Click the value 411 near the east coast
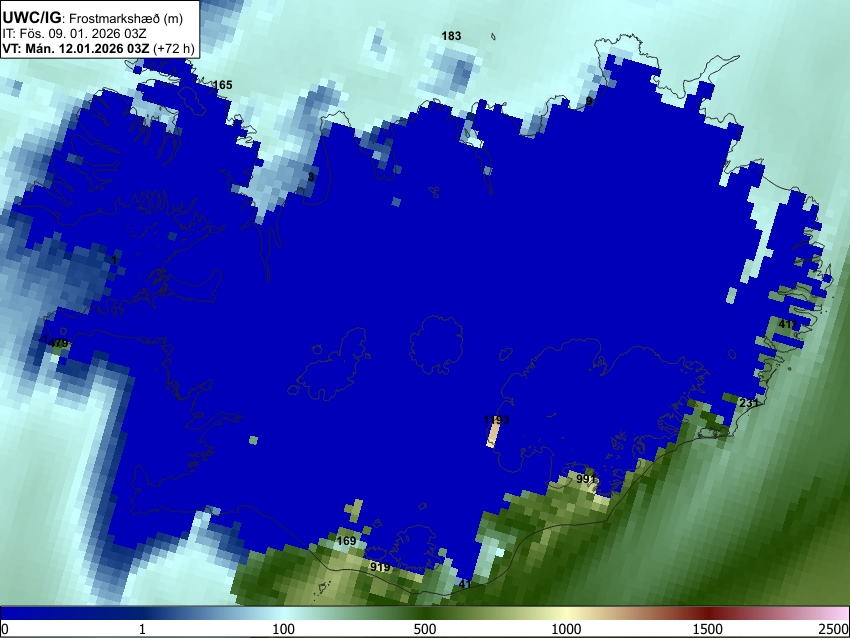 pos(788,324)
